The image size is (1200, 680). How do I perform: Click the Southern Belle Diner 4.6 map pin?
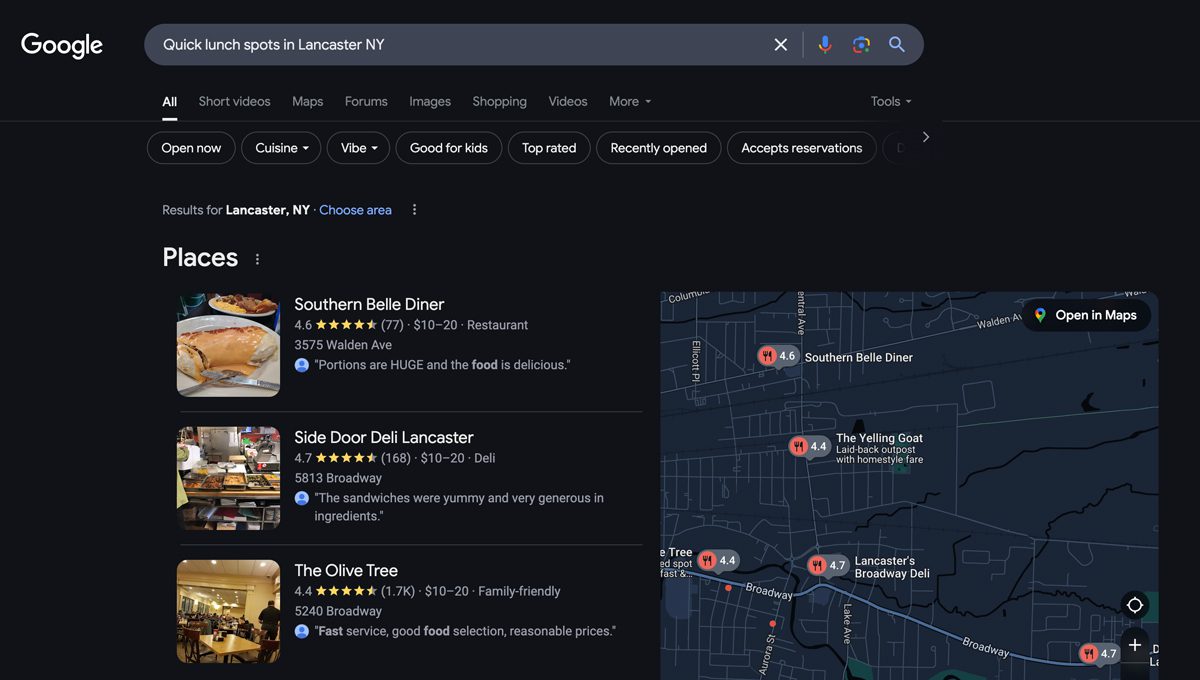click(x=778, y=357)
